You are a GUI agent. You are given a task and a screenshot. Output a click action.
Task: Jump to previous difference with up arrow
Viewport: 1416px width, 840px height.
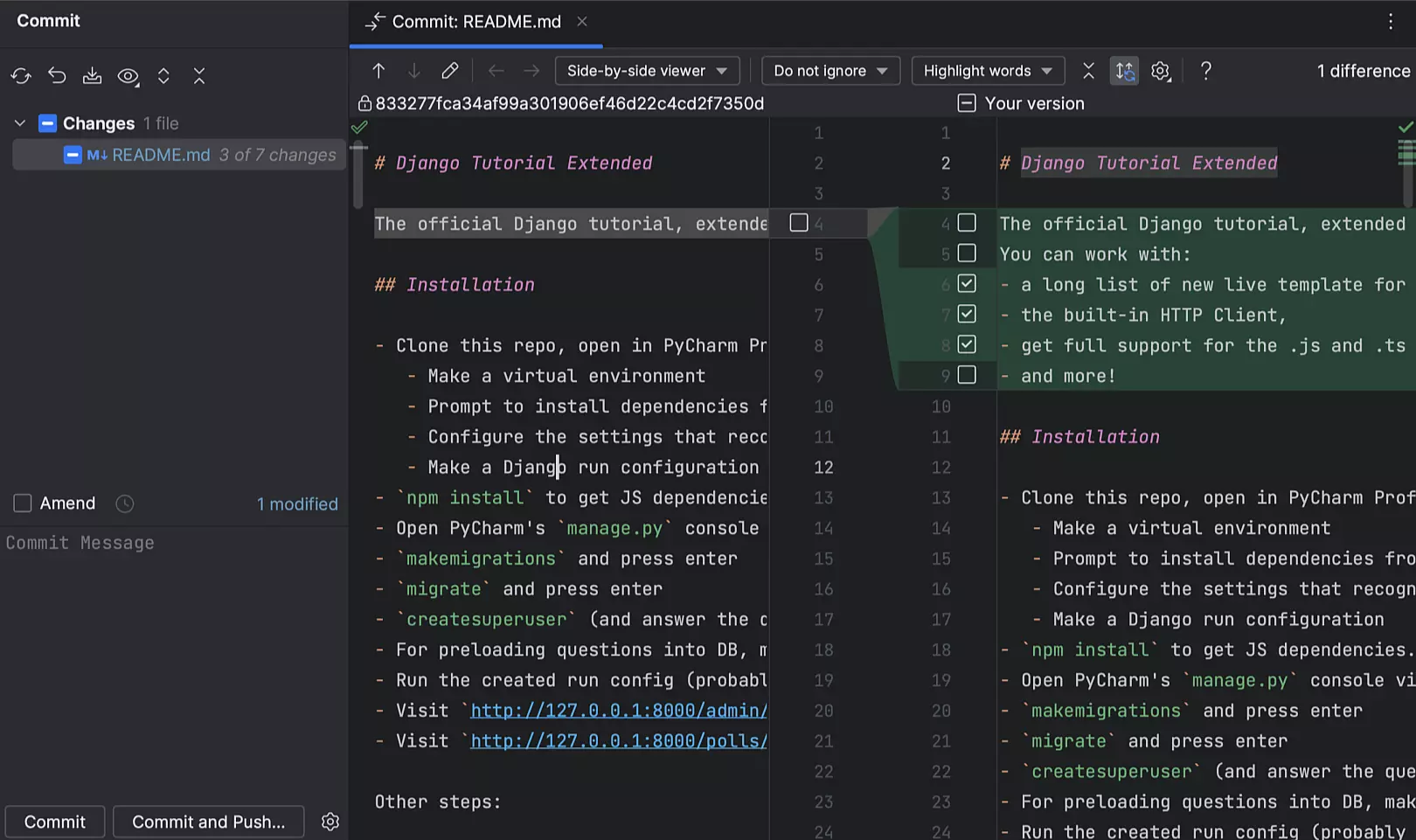click(x=378, y=71)
